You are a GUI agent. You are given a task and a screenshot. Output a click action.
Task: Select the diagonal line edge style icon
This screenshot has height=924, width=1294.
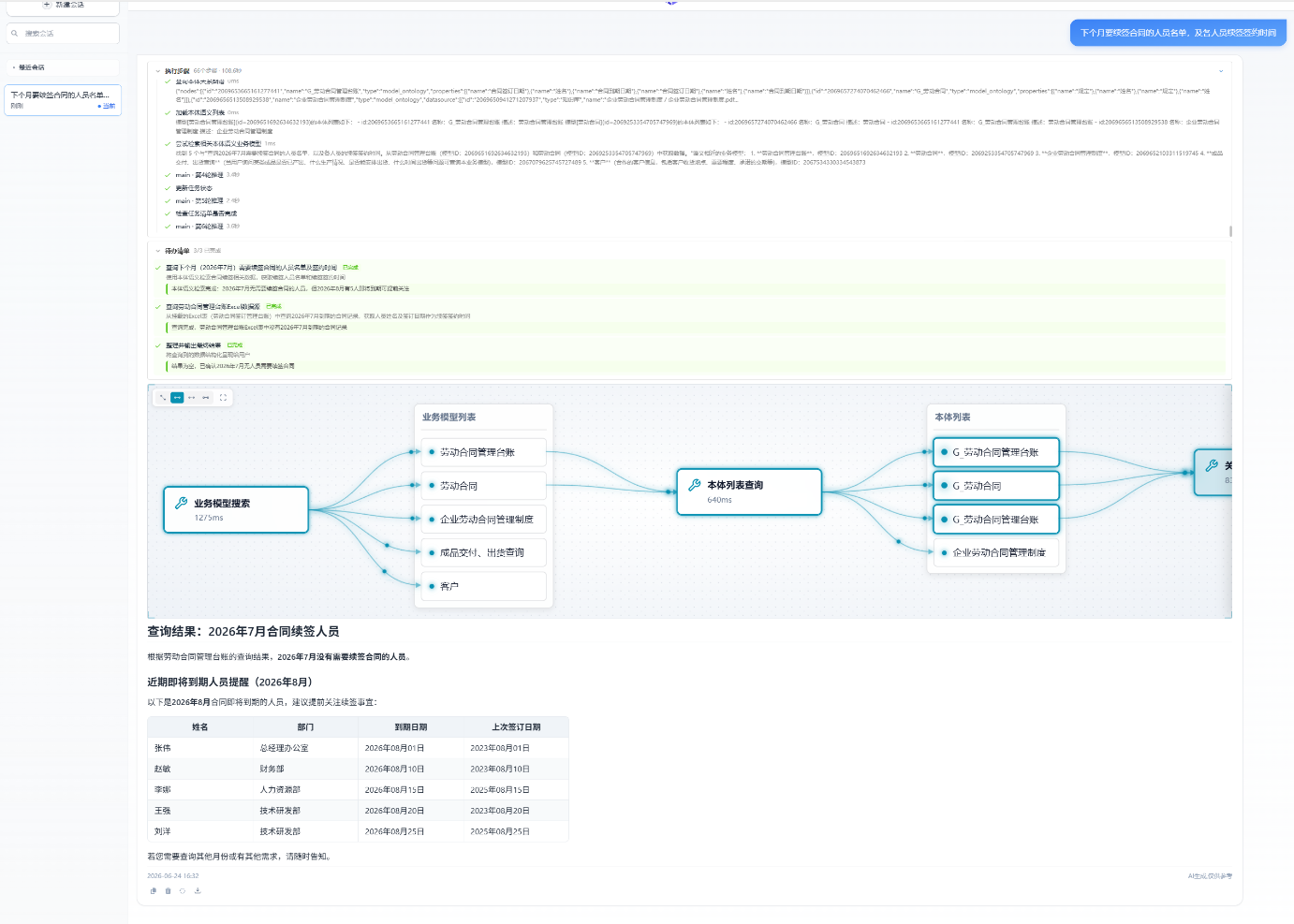point(162,398)
